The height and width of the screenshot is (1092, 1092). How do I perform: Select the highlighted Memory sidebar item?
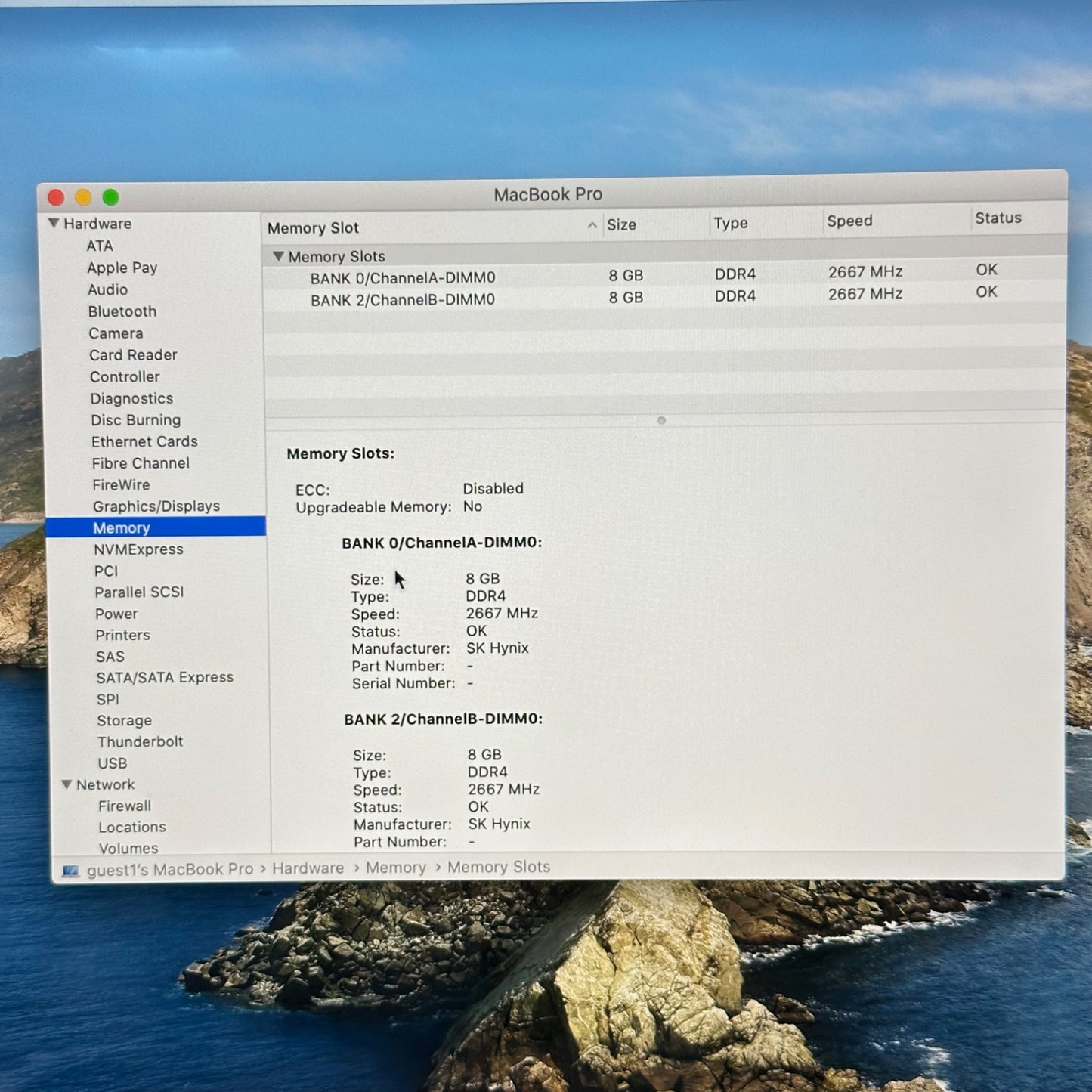[156, 527]
